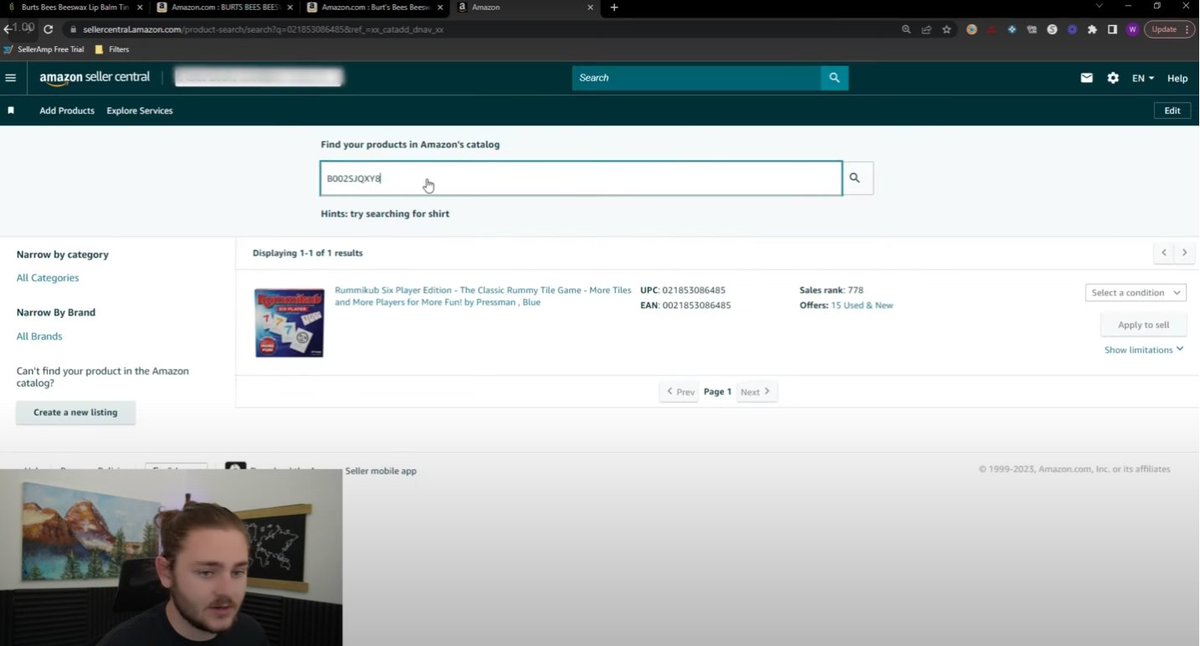Click the browser Update button
This screenshot has height=646, width=1200.
1169,29
